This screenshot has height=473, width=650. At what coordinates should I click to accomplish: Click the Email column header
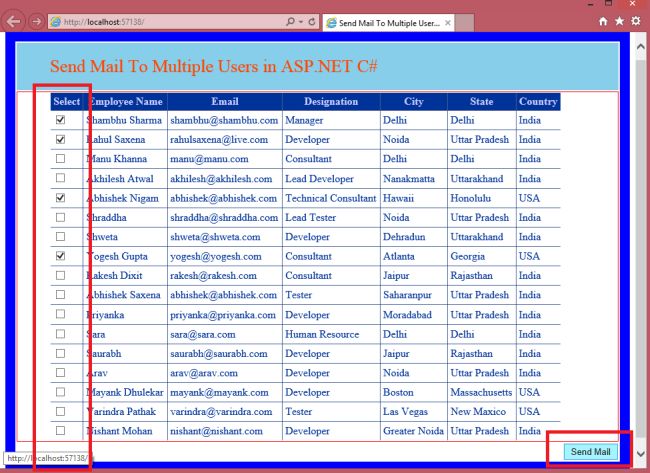tap(225, 102)
